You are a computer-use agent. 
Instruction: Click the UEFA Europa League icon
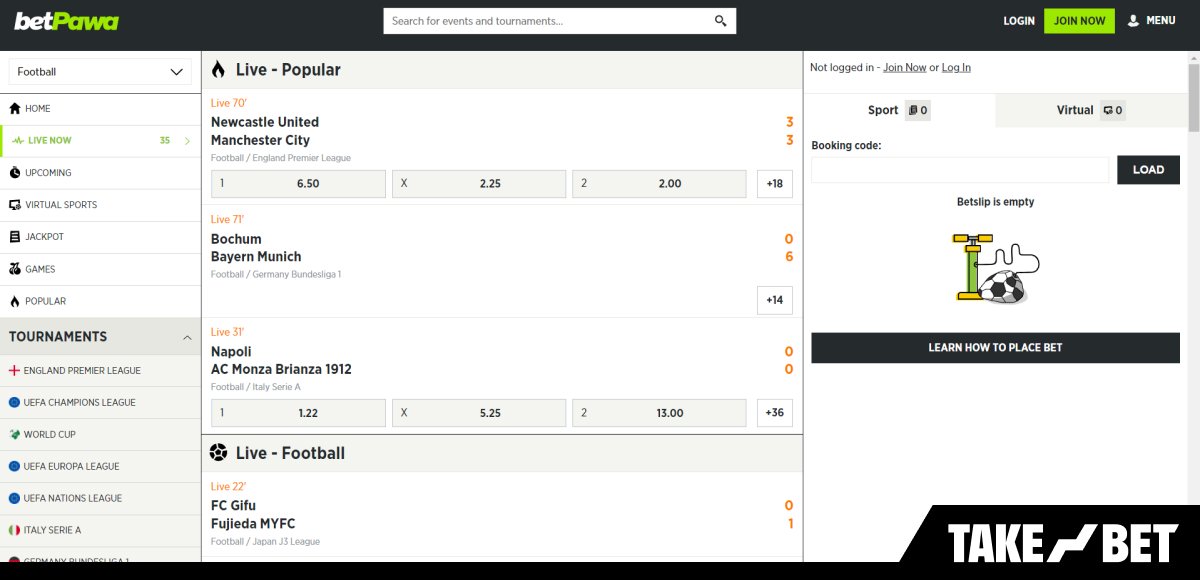pos(14,466)
